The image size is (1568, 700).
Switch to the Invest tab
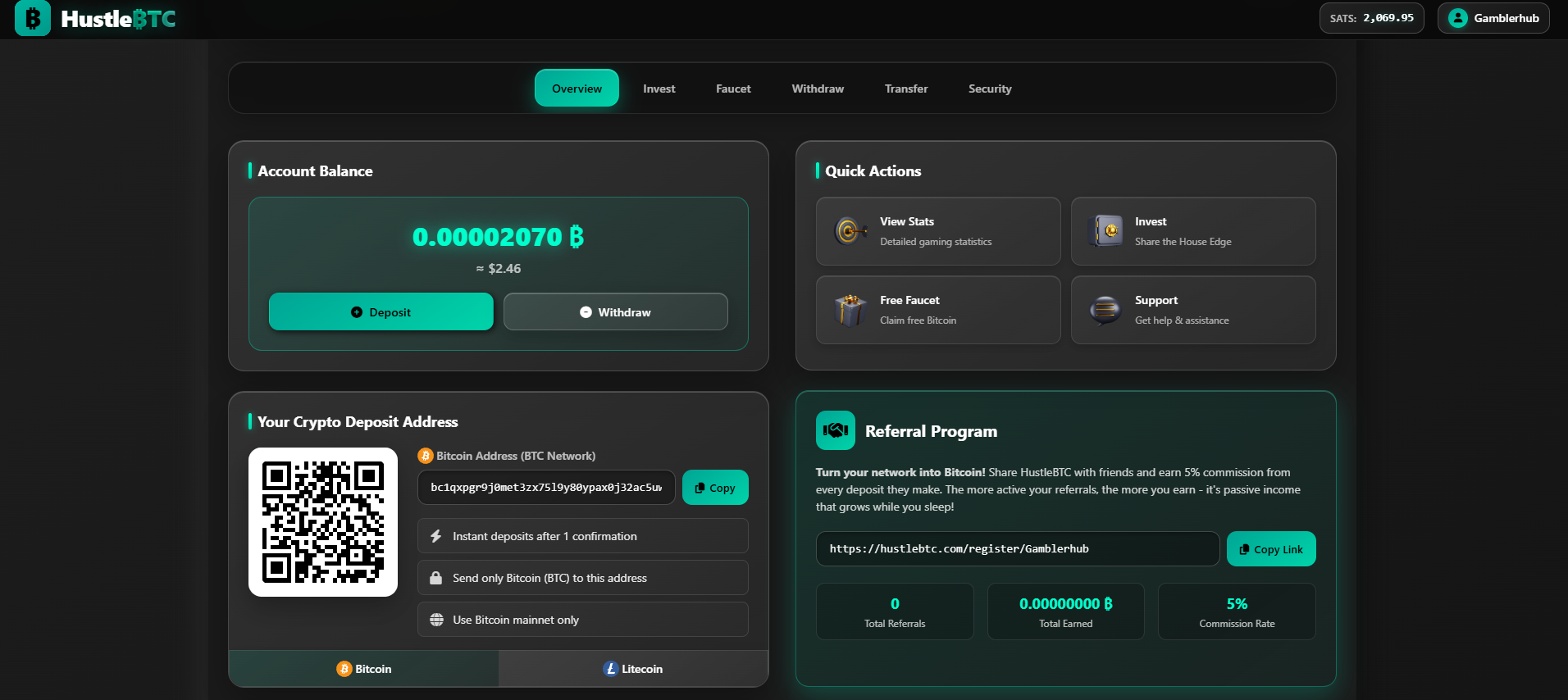659,89
